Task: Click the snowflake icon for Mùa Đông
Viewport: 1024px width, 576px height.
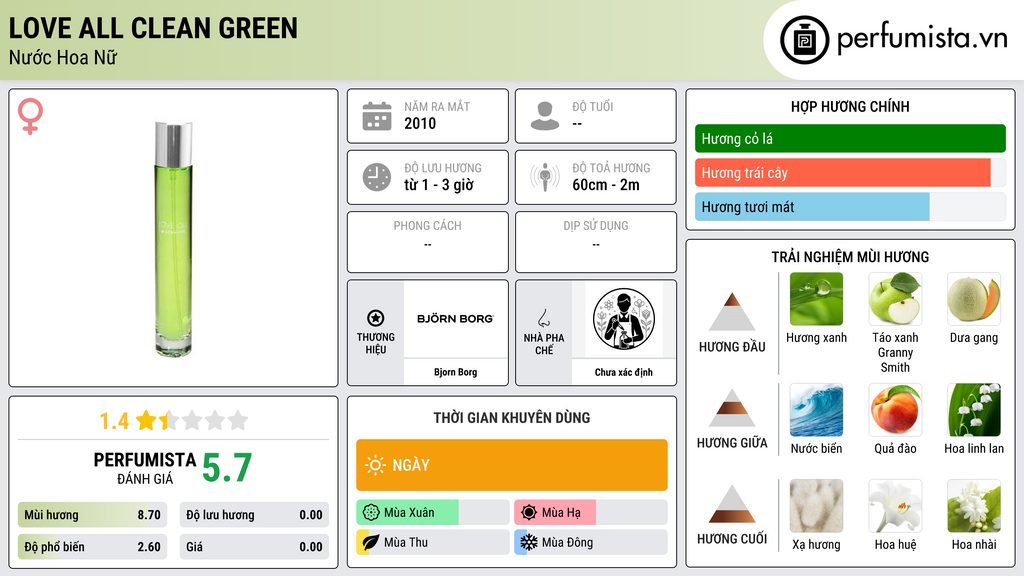Action: [x=528, y=542]
